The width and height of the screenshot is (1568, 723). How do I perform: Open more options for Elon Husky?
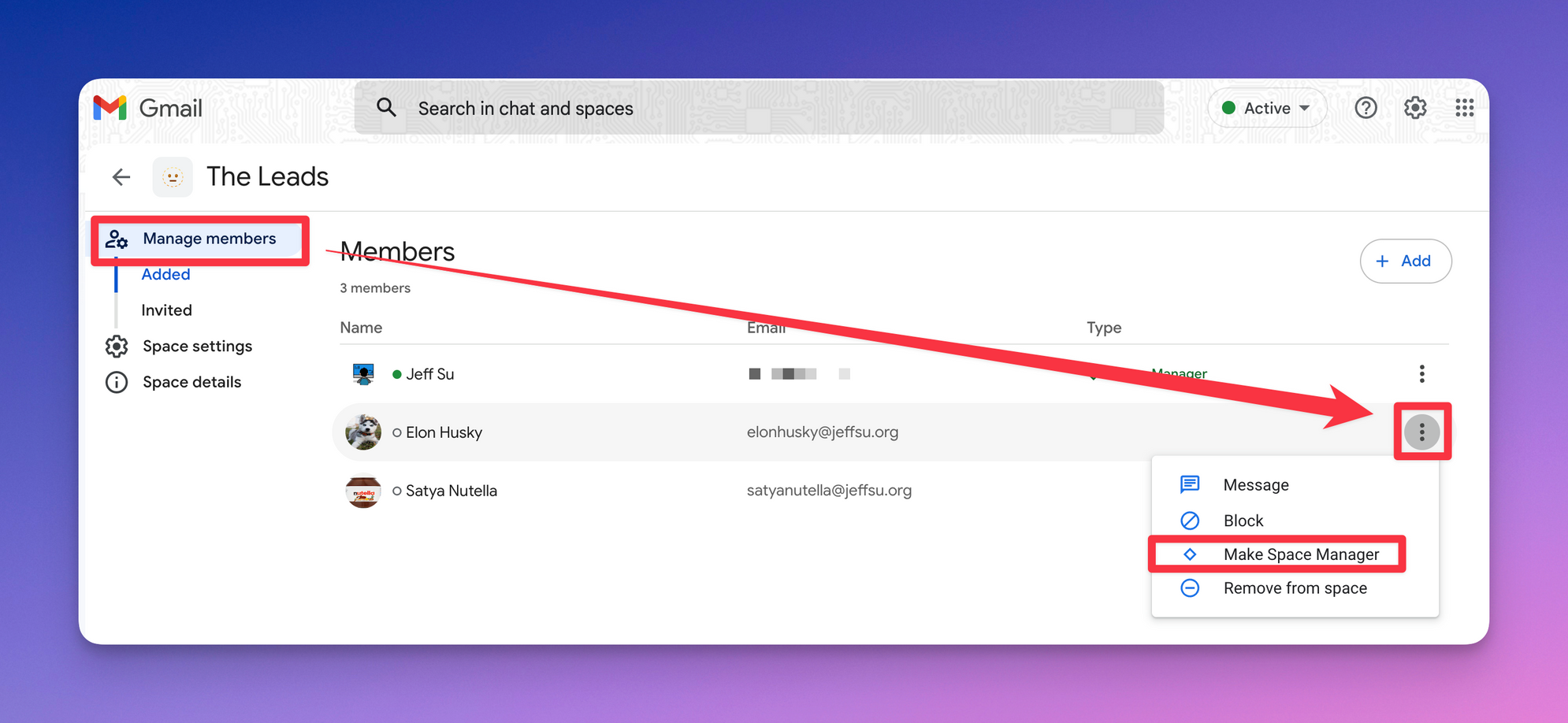point(1422,432)
